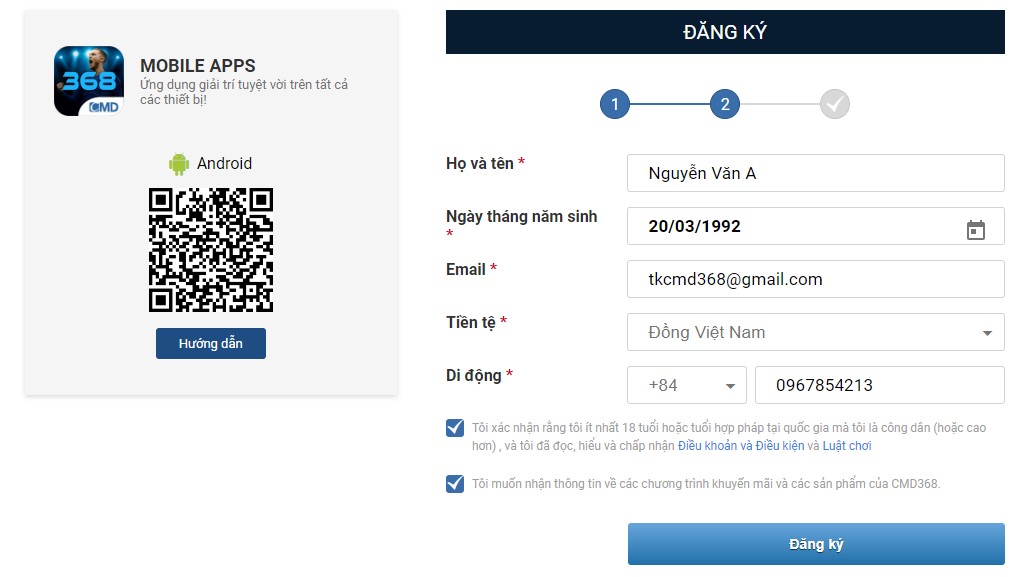Click the Hướng dẫn guide button
1025x577 pixels.
[x=211, y=344]
